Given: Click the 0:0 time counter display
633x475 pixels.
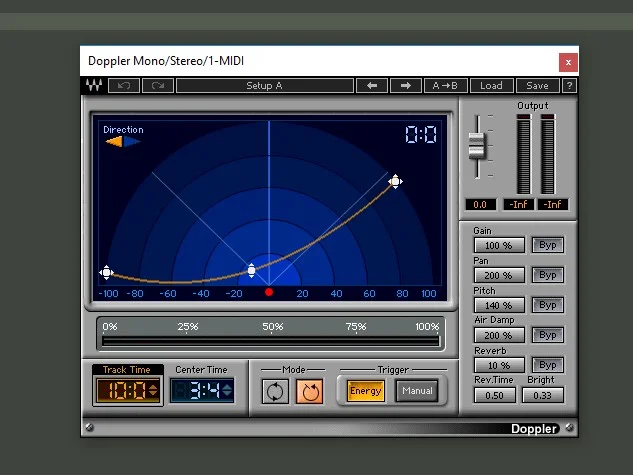Looking at the screenshot, I should (421, 134).
